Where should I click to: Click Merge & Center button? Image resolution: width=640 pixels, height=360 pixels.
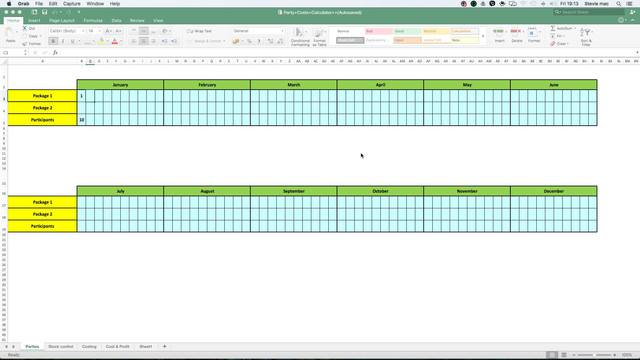(x=205, y=41)
